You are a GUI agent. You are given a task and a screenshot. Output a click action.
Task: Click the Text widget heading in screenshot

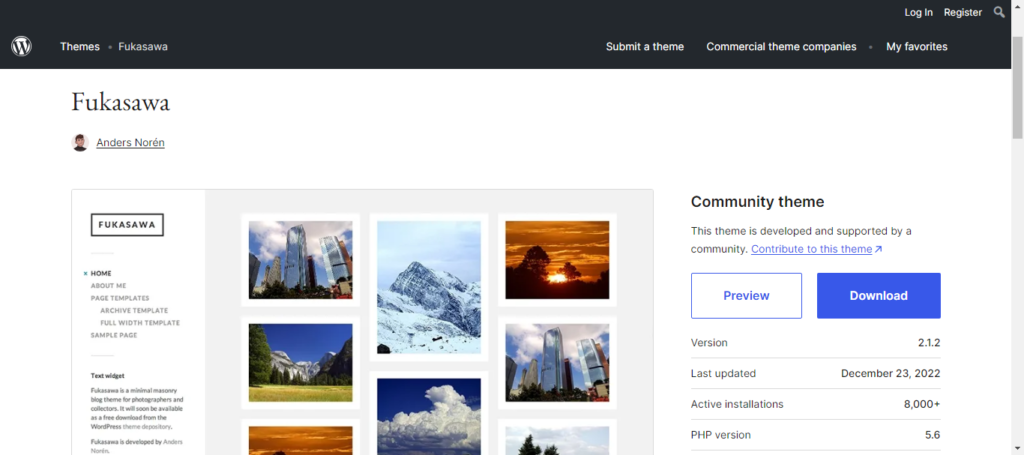108,376
